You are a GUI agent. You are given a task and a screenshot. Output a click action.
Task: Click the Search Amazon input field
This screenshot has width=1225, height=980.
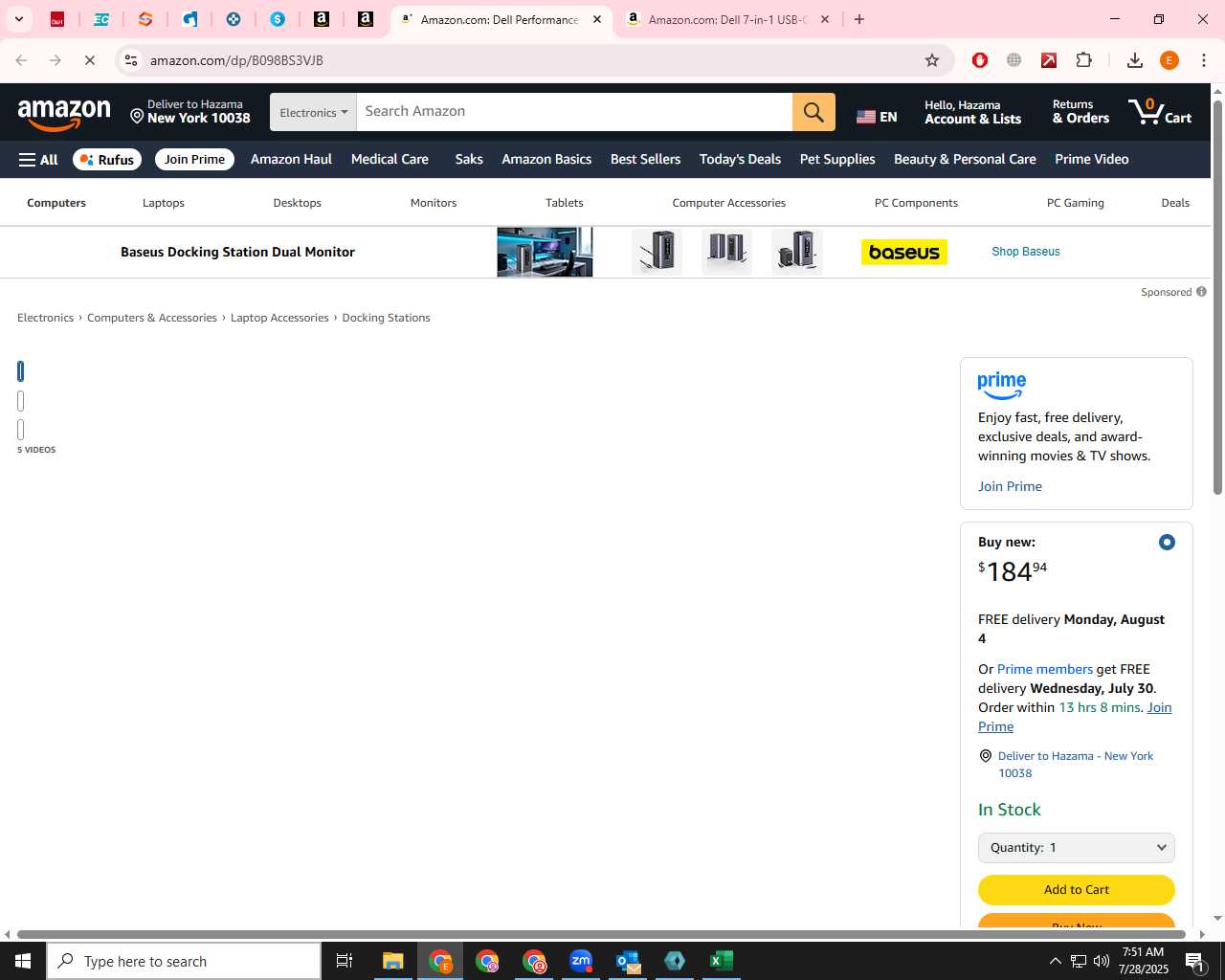574,112
